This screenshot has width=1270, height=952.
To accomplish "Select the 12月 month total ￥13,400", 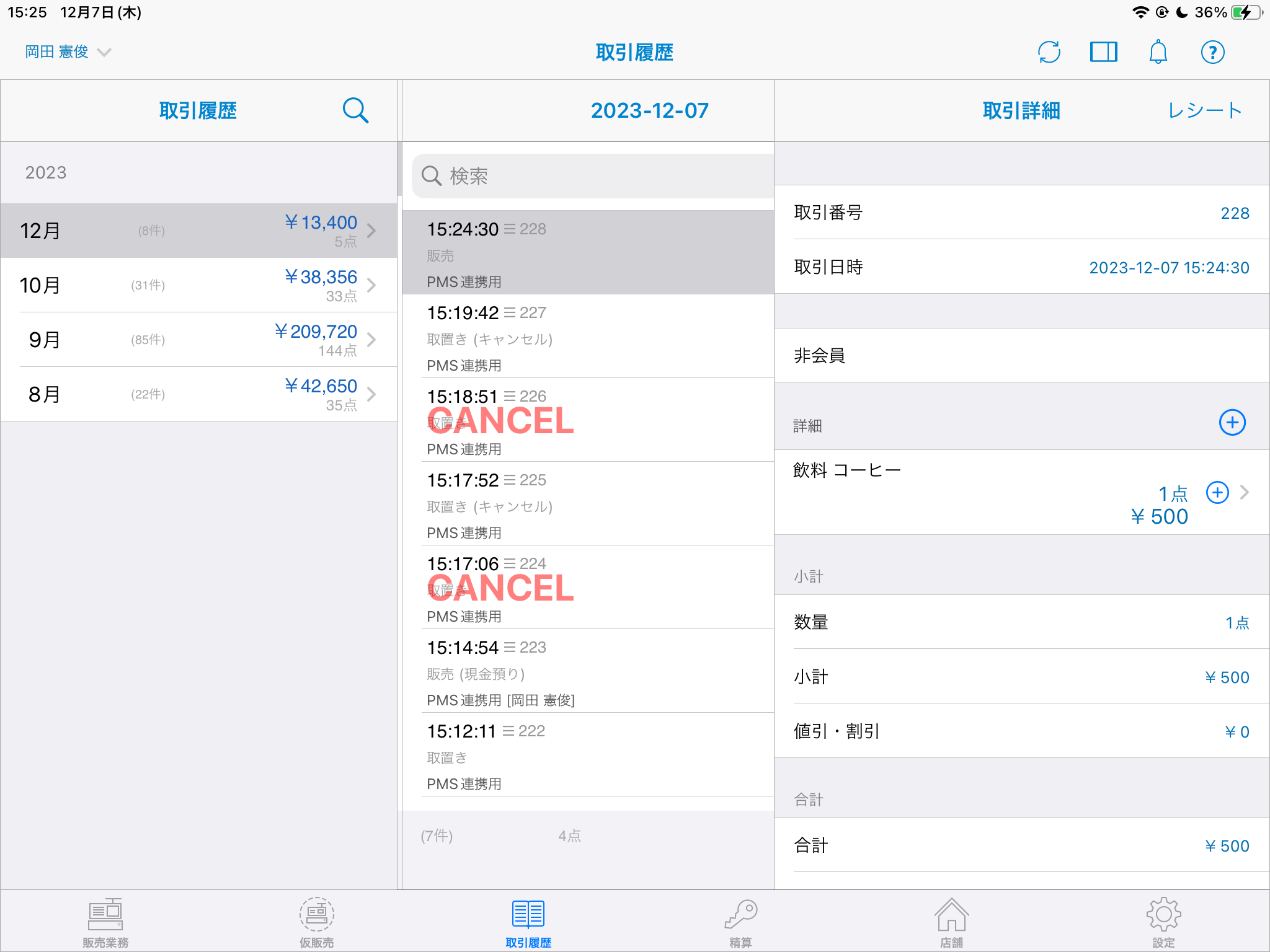I will 321,222.
